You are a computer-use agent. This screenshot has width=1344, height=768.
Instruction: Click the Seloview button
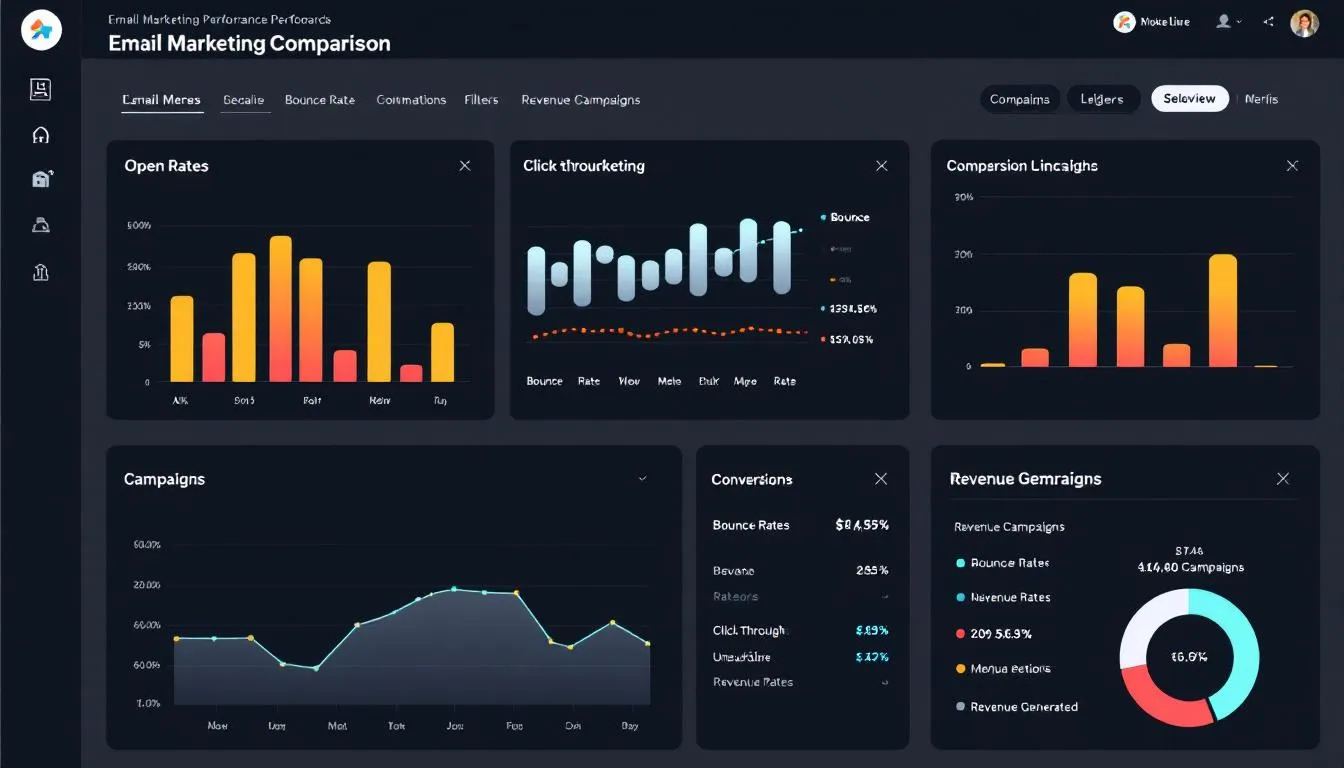point(1189,98)
